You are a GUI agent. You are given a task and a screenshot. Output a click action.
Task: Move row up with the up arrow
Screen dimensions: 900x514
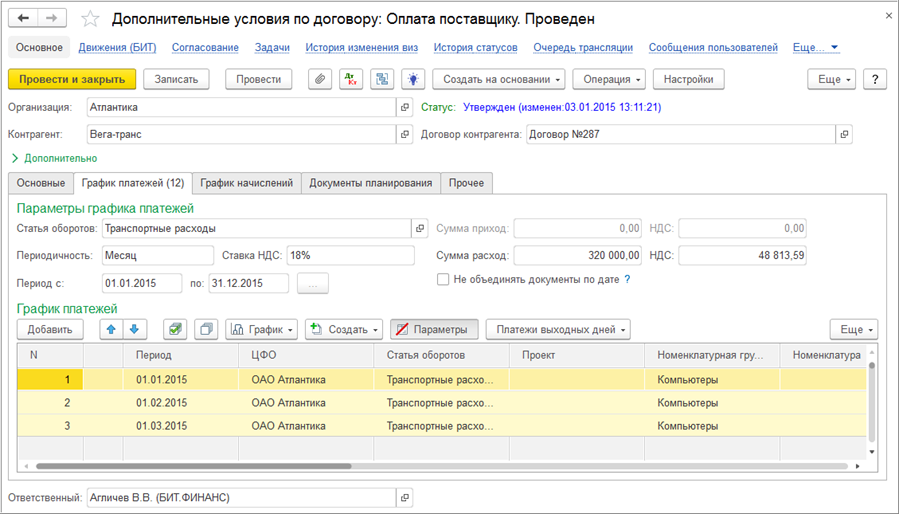(x=111, y=329)
